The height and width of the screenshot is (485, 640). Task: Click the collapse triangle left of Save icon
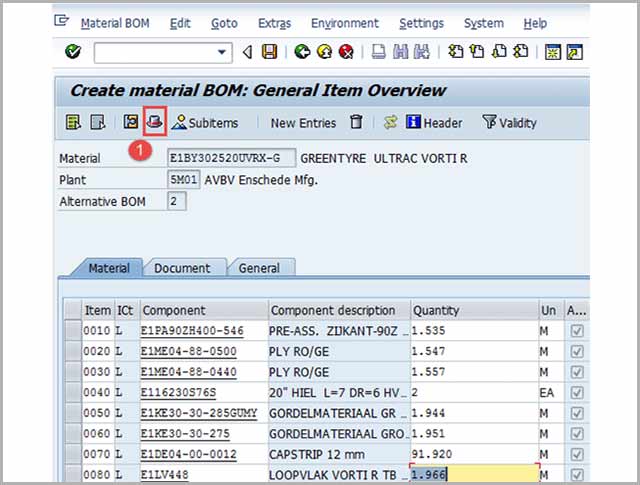(247, 52)
